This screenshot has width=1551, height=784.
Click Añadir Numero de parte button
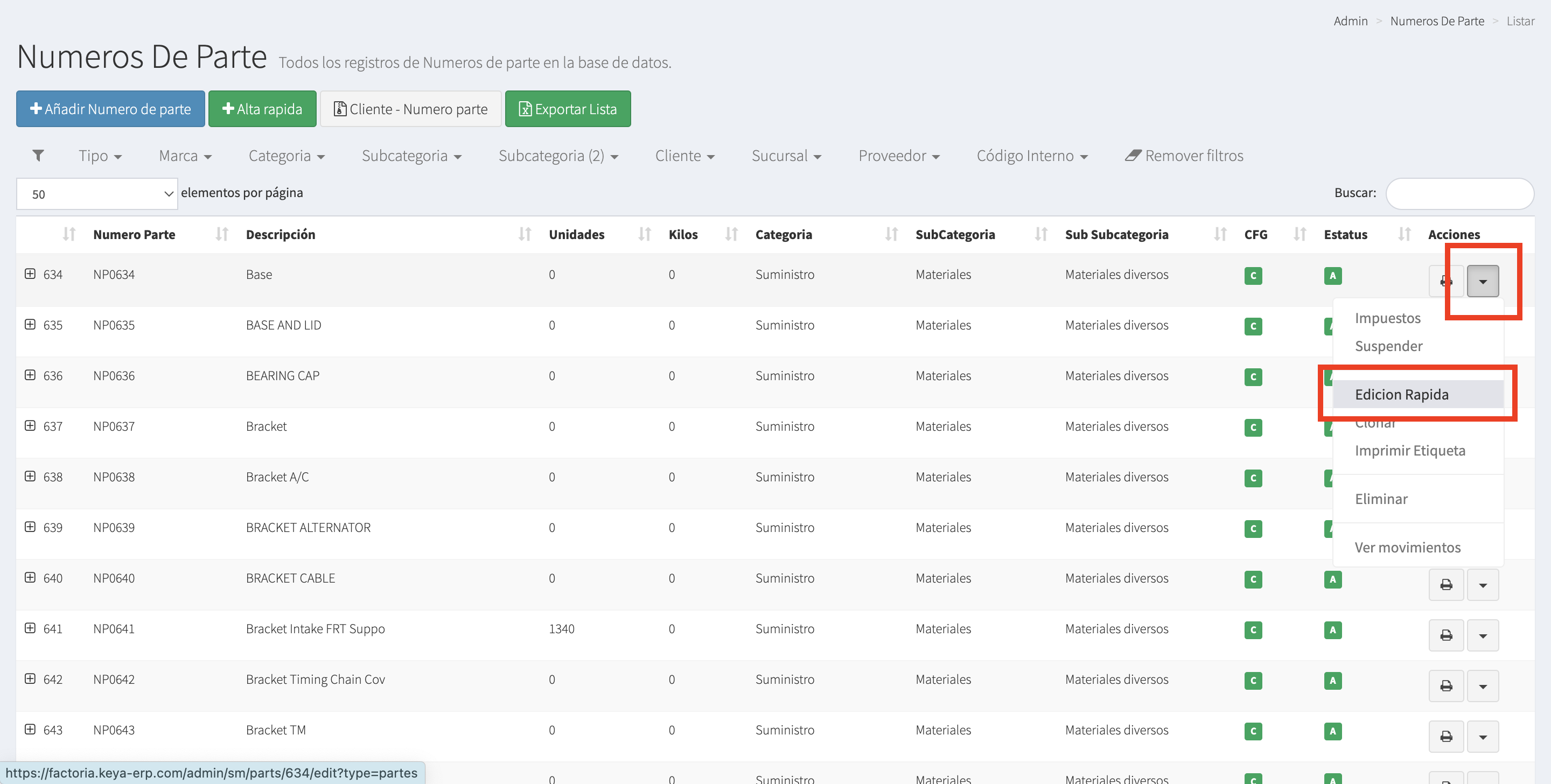click(x=111, y=109)
